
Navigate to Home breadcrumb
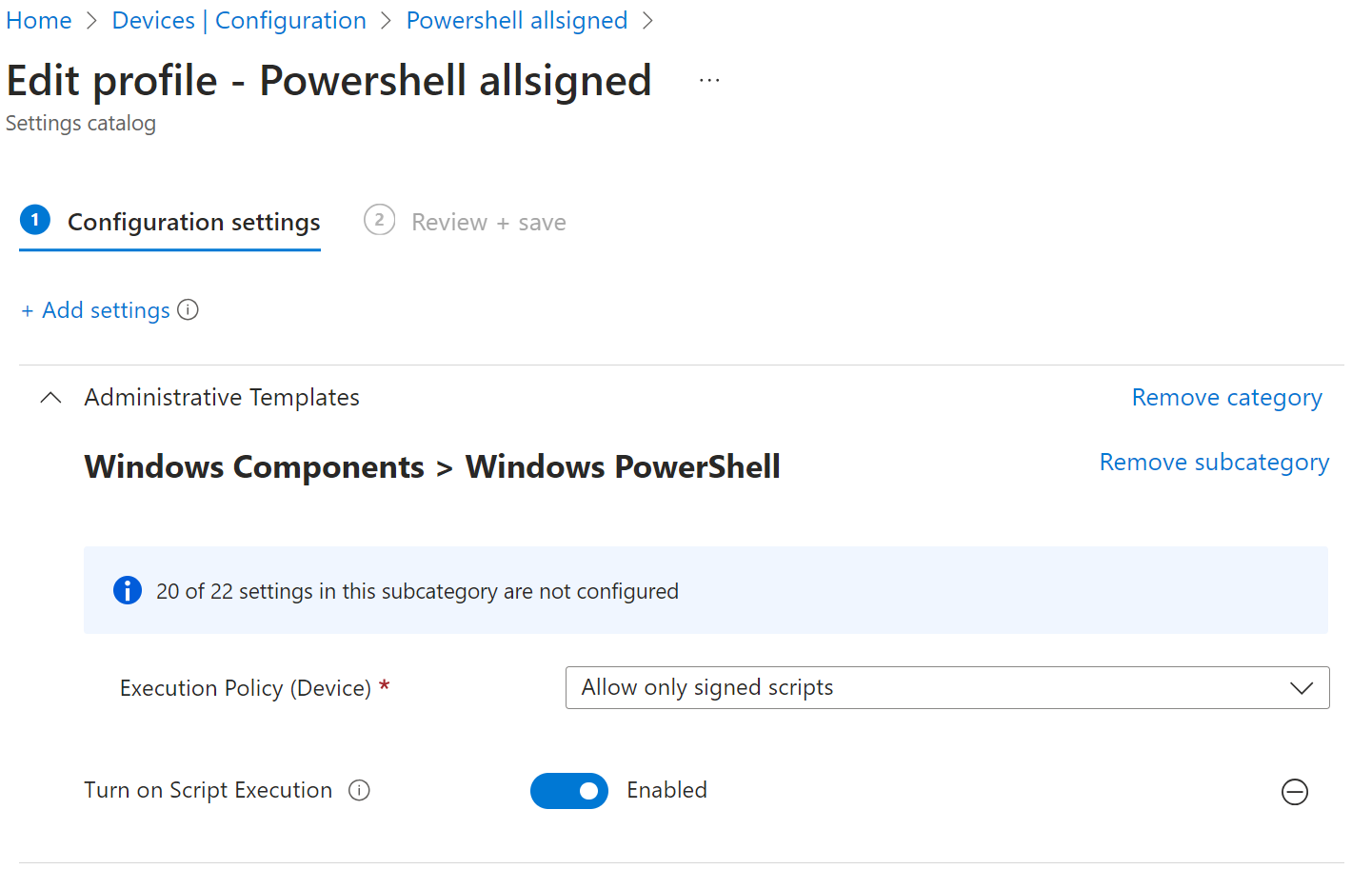[39, 21]
